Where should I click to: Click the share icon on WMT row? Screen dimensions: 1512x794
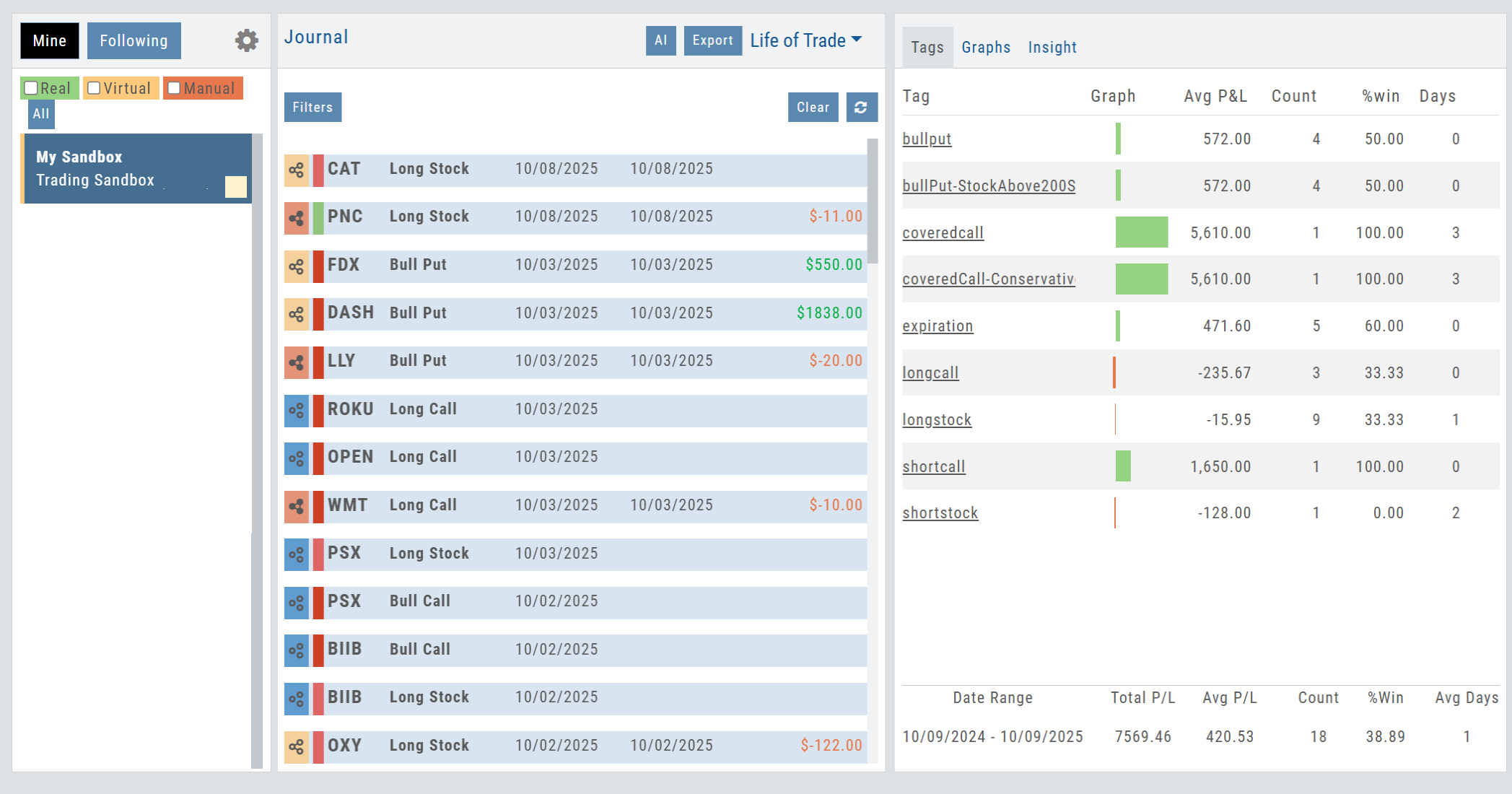(296, 507)
